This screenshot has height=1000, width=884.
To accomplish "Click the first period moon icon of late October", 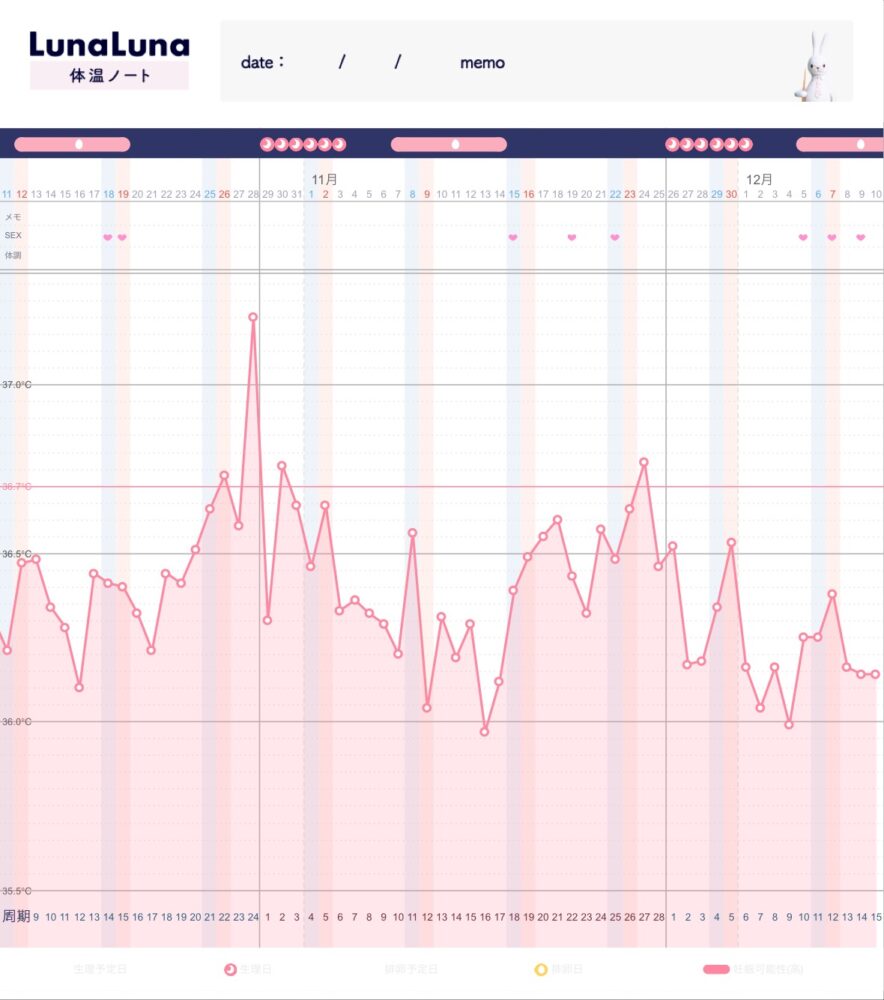I will 267,144.
